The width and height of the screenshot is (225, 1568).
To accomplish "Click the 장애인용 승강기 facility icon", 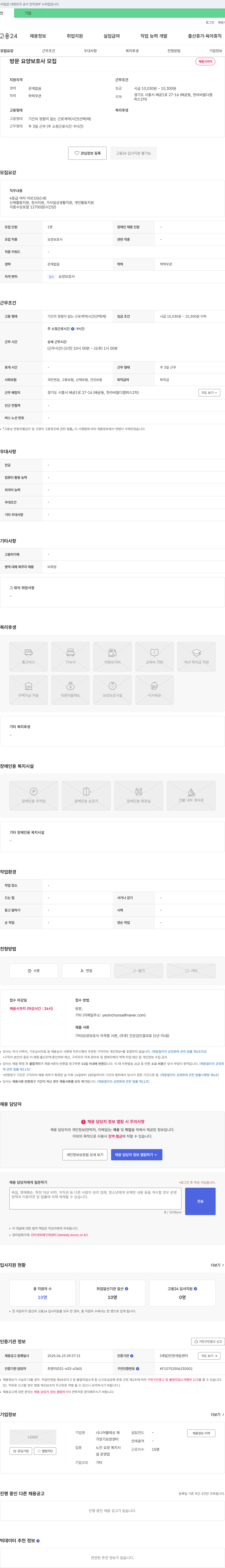I will click(86, 795).
